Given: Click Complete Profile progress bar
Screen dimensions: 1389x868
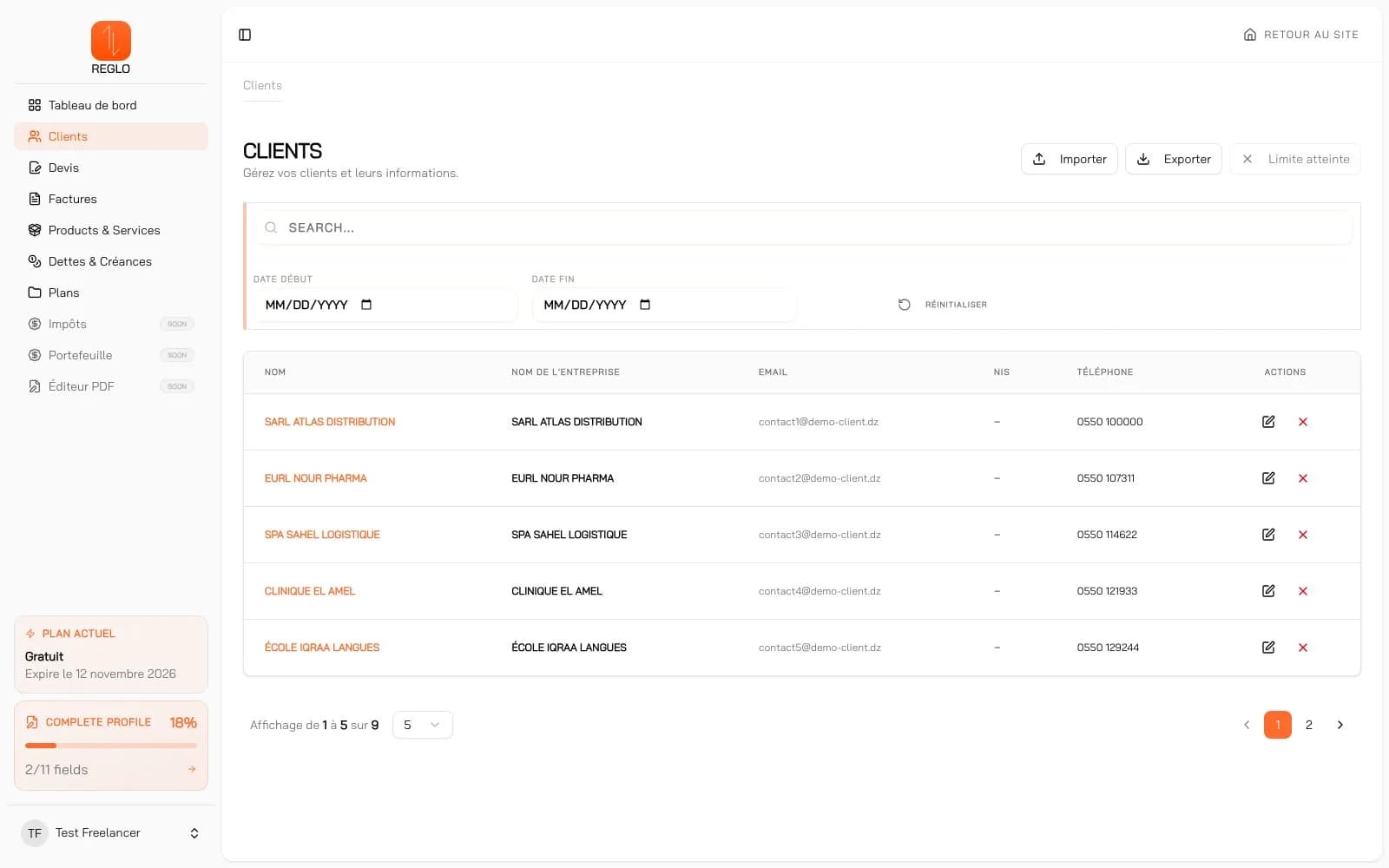Looking at the screenshot, I should (111, 746).
